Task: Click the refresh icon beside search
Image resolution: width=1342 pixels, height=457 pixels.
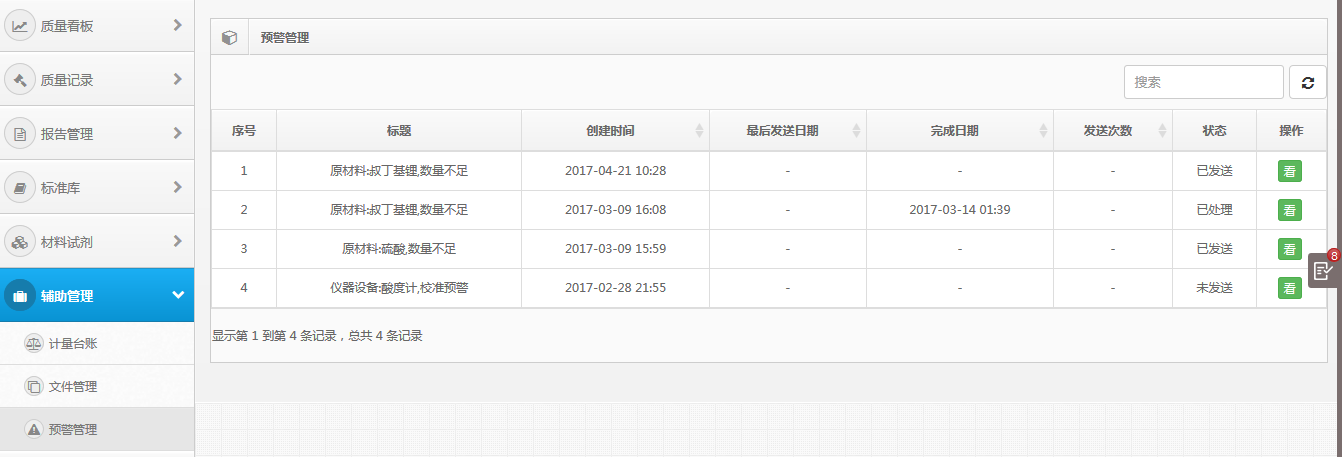Action: (1307, 82)
